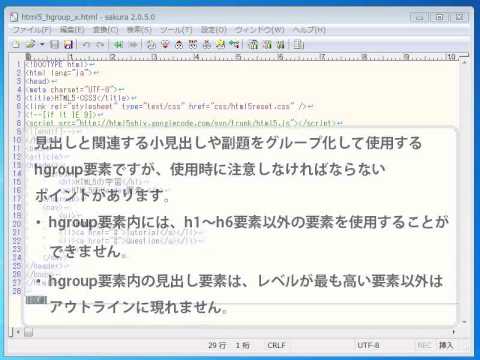Minimize the sakura editor window

419,17
